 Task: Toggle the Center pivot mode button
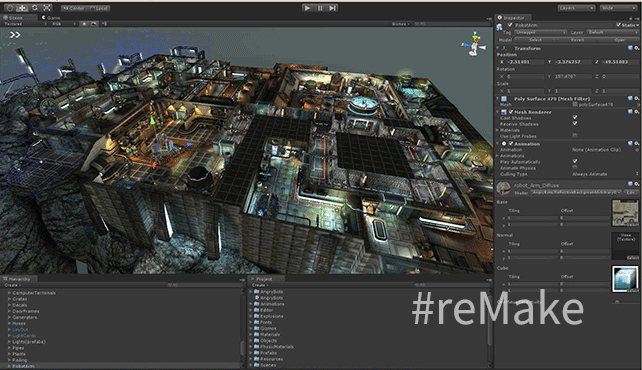[73, 8]
